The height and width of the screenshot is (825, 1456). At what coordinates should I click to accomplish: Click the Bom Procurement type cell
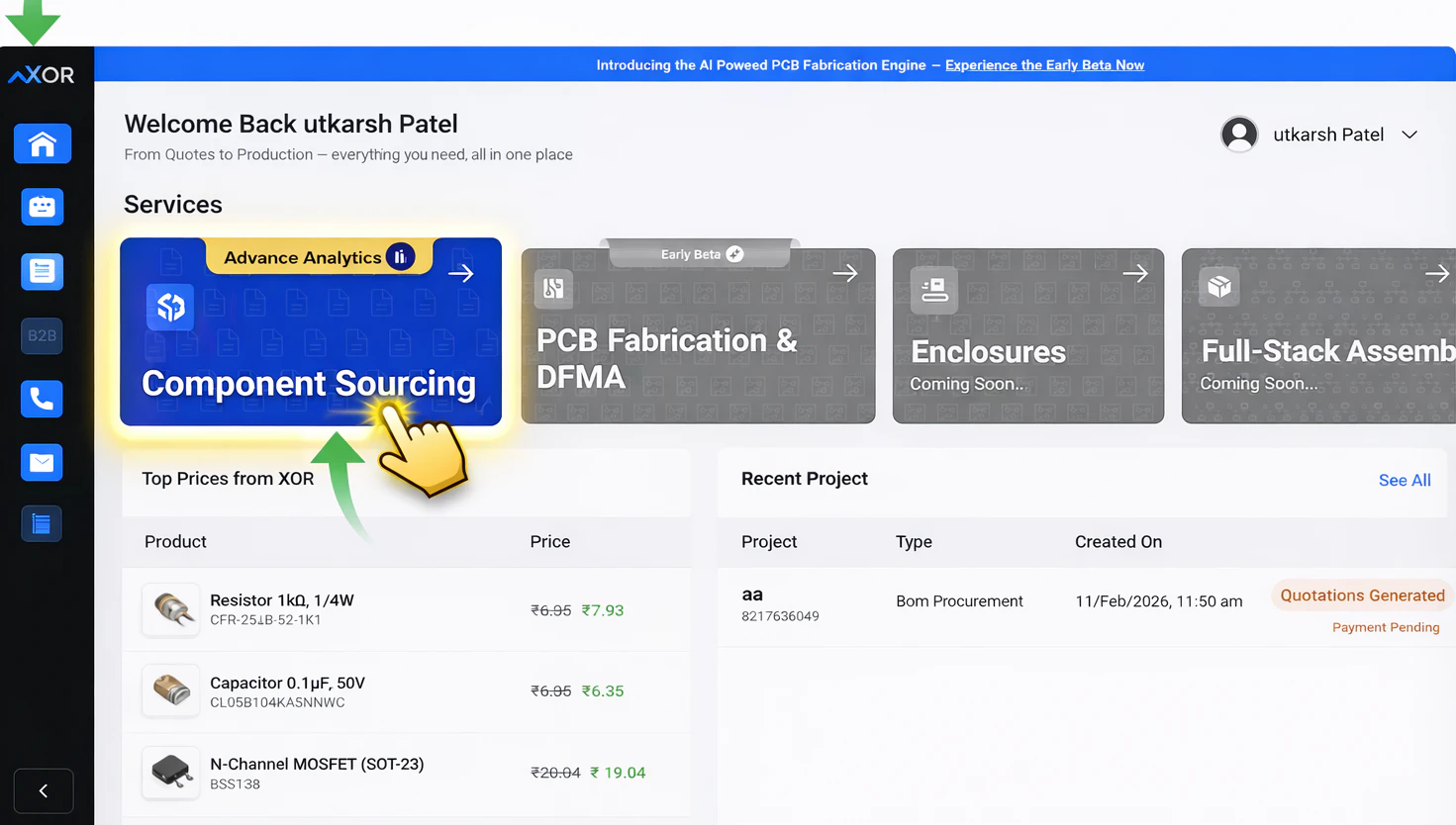click(959, 601)
